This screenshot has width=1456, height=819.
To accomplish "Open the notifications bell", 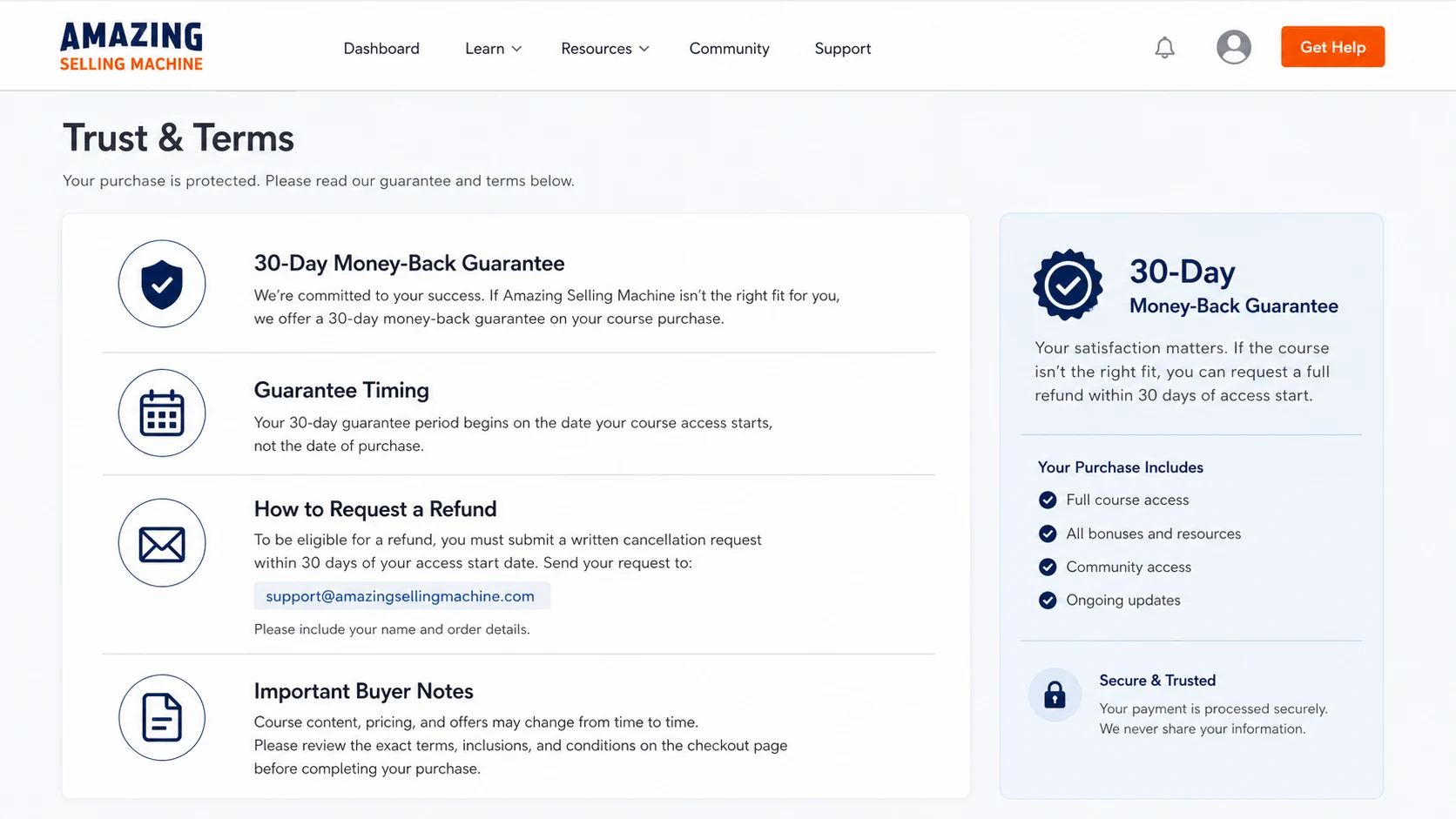I will coord(1164,47).
